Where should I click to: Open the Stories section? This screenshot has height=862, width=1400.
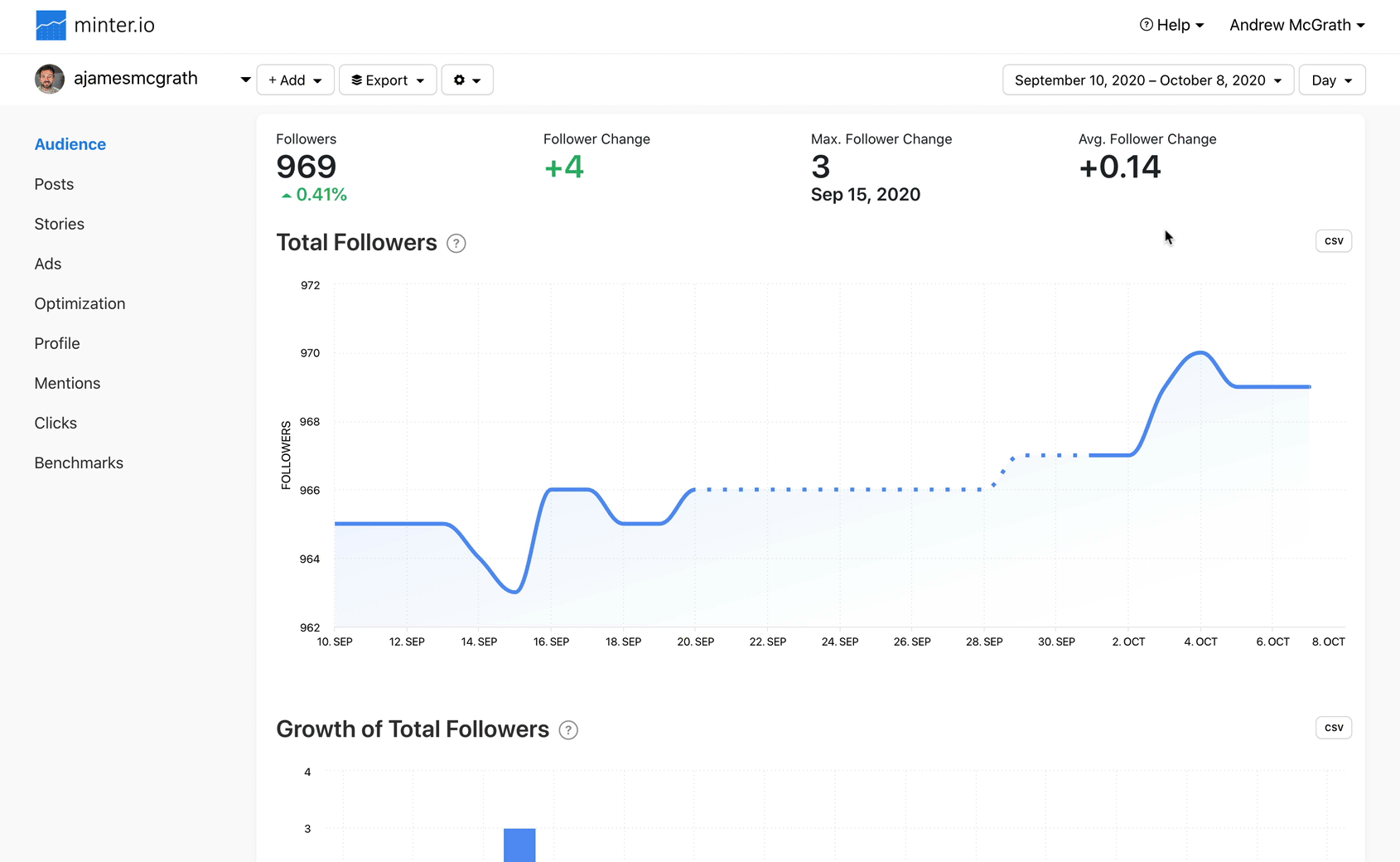59,224
